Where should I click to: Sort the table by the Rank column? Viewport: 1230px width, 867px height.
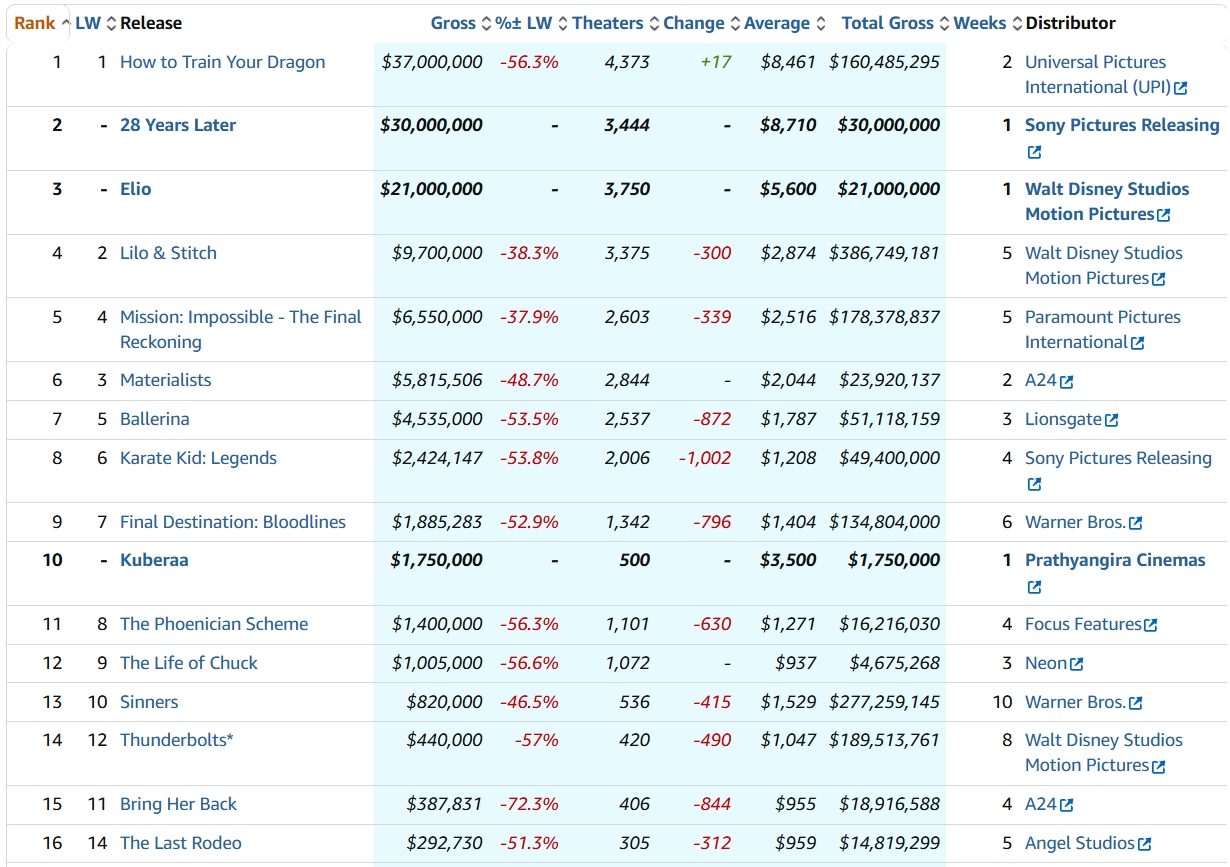[x=41, y=23]
